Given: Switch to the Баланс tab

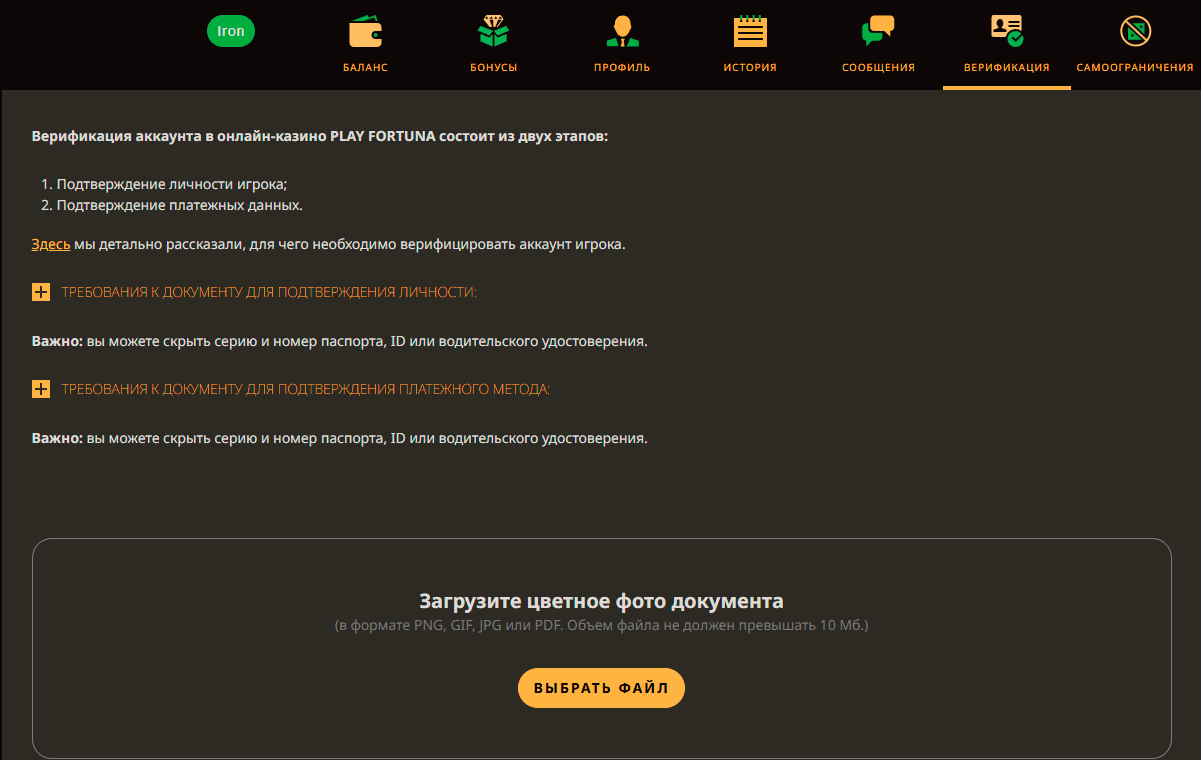Looking at the screenshot, I should (x=364, y=66).
